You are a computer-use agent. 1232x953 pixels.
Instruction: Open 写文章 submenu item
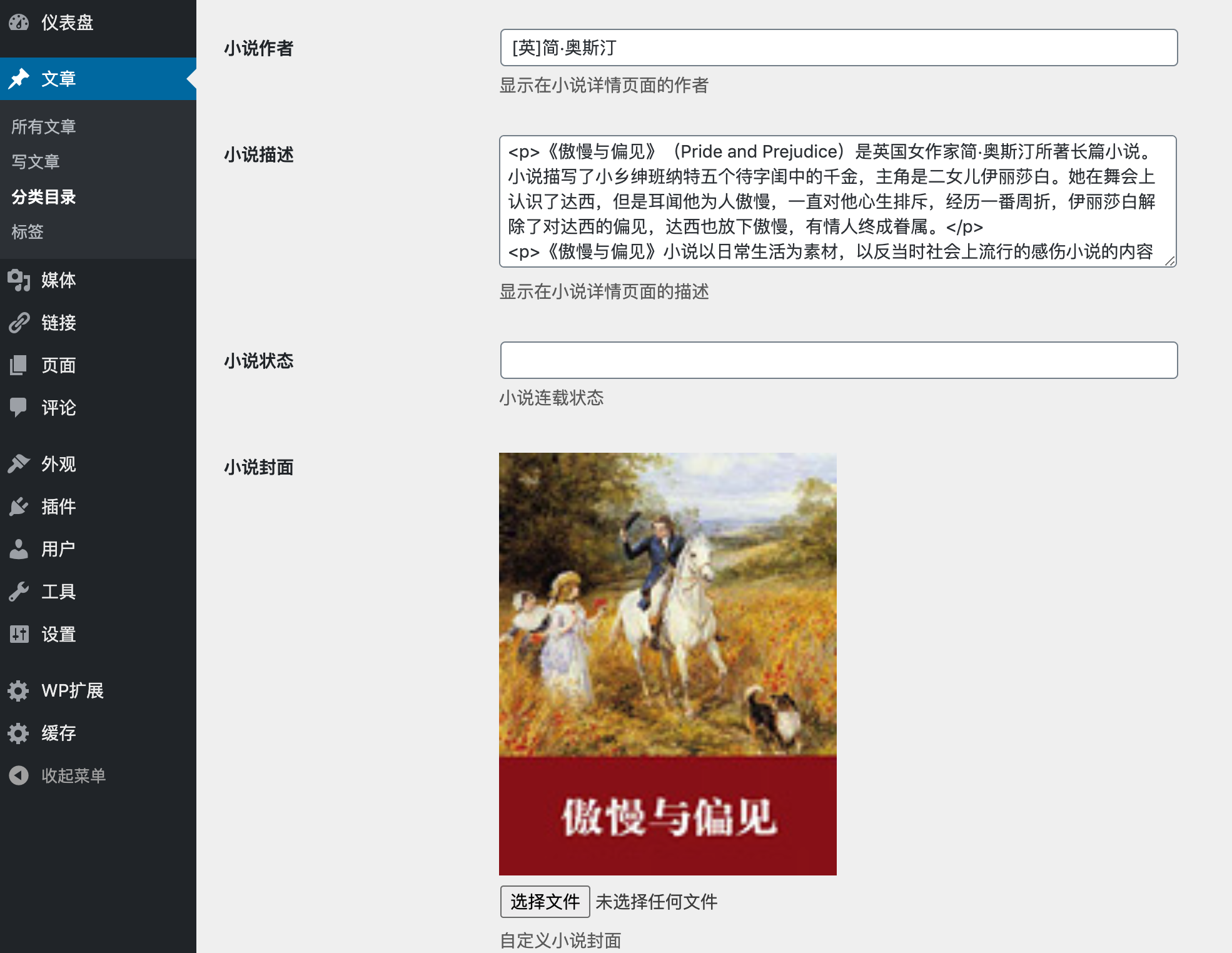point(36,162)
